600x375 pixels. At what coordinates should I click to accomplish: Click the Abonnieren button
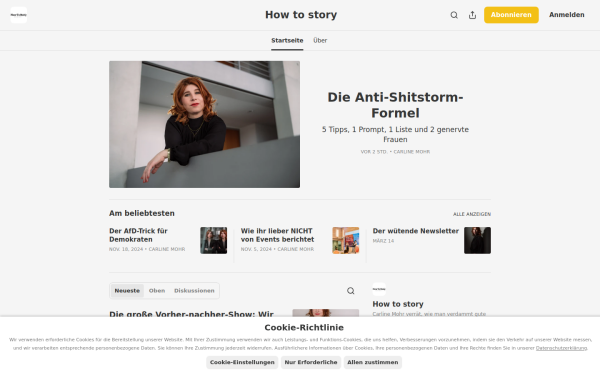(x=511, y=15)
